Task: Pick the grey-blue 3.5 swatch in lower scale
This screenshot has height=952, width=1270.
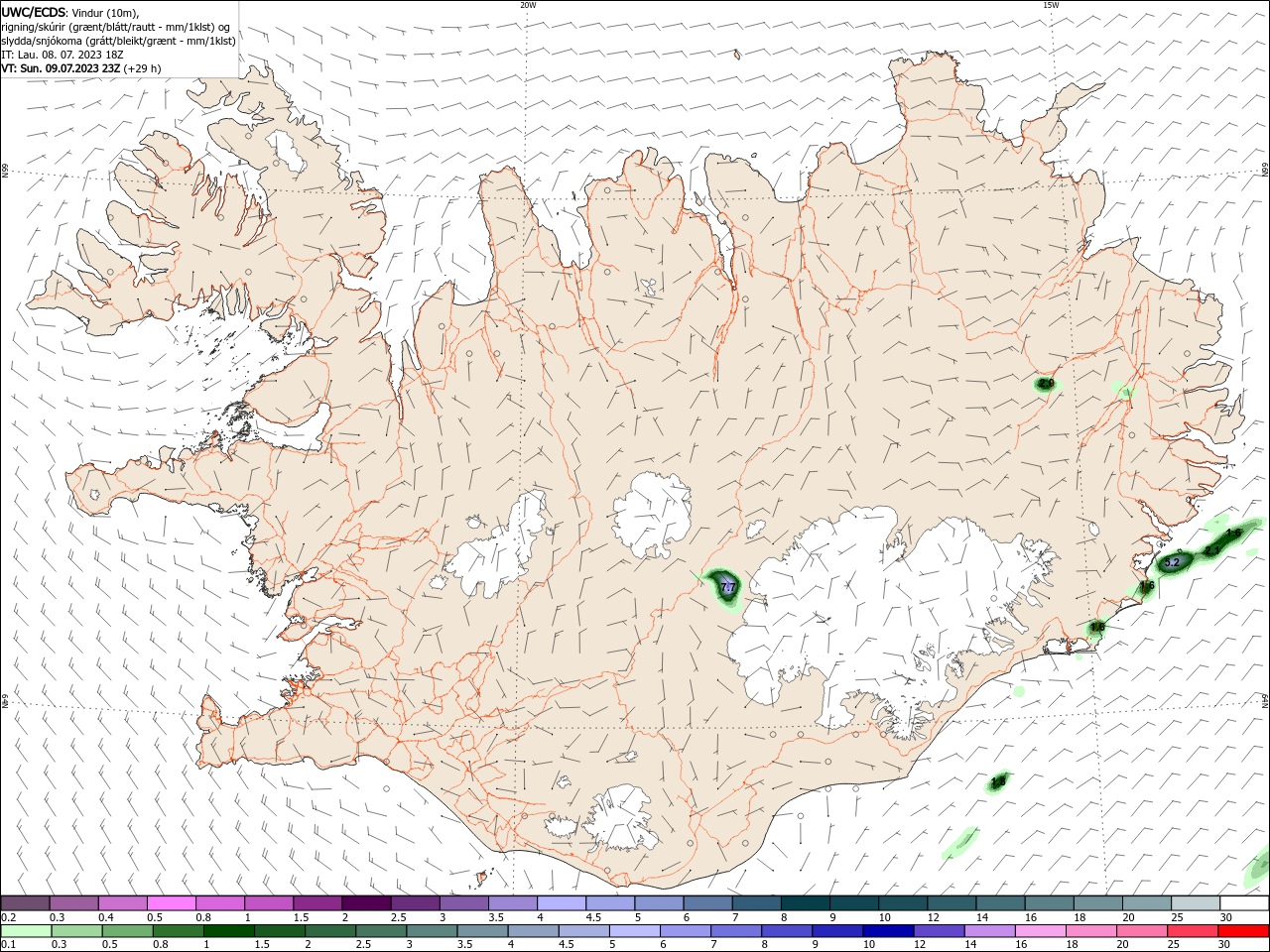Action: tap(483, 931)
